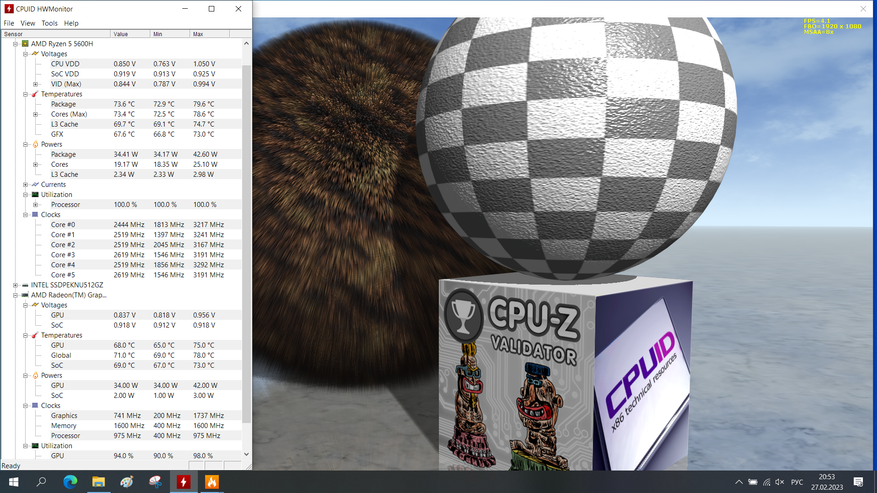Expand the Cores (Max) temperatures row
877x493 pixels.
click(36, 114)
